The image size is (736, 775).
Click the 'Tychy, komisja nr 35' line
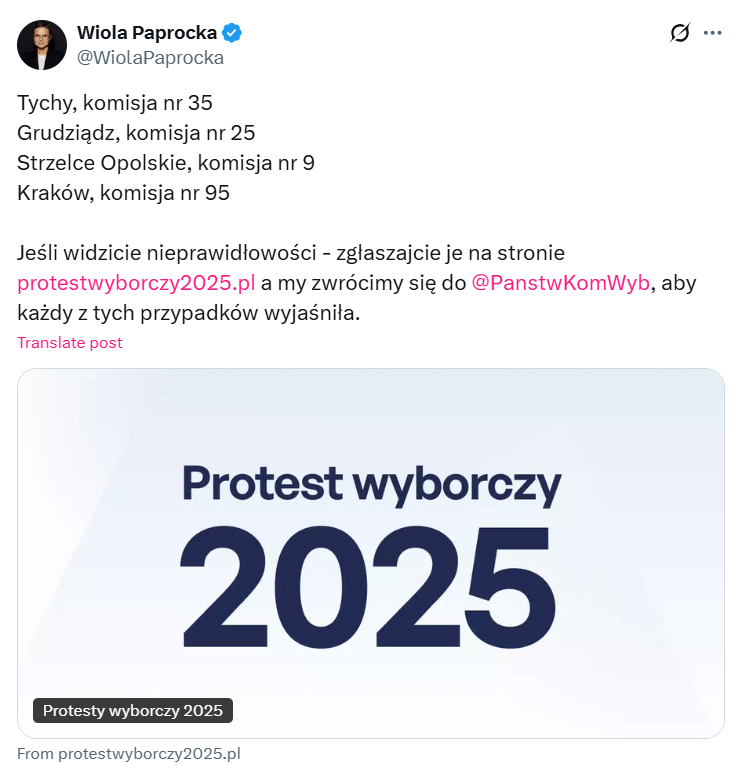[x=115, y=103]
